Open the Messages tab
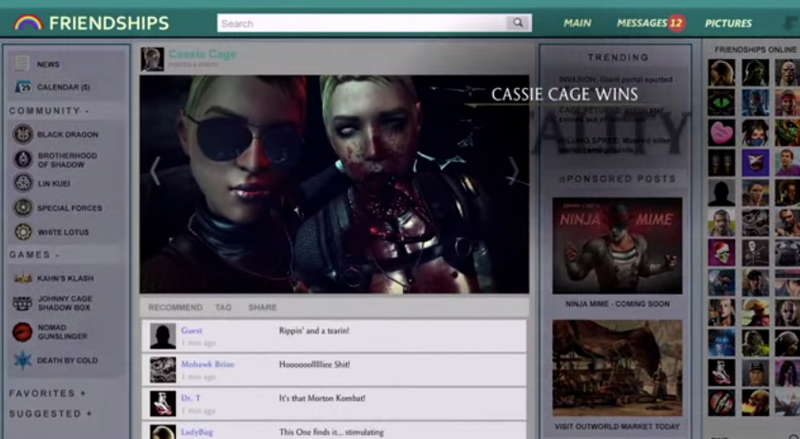 coord(642,23)
